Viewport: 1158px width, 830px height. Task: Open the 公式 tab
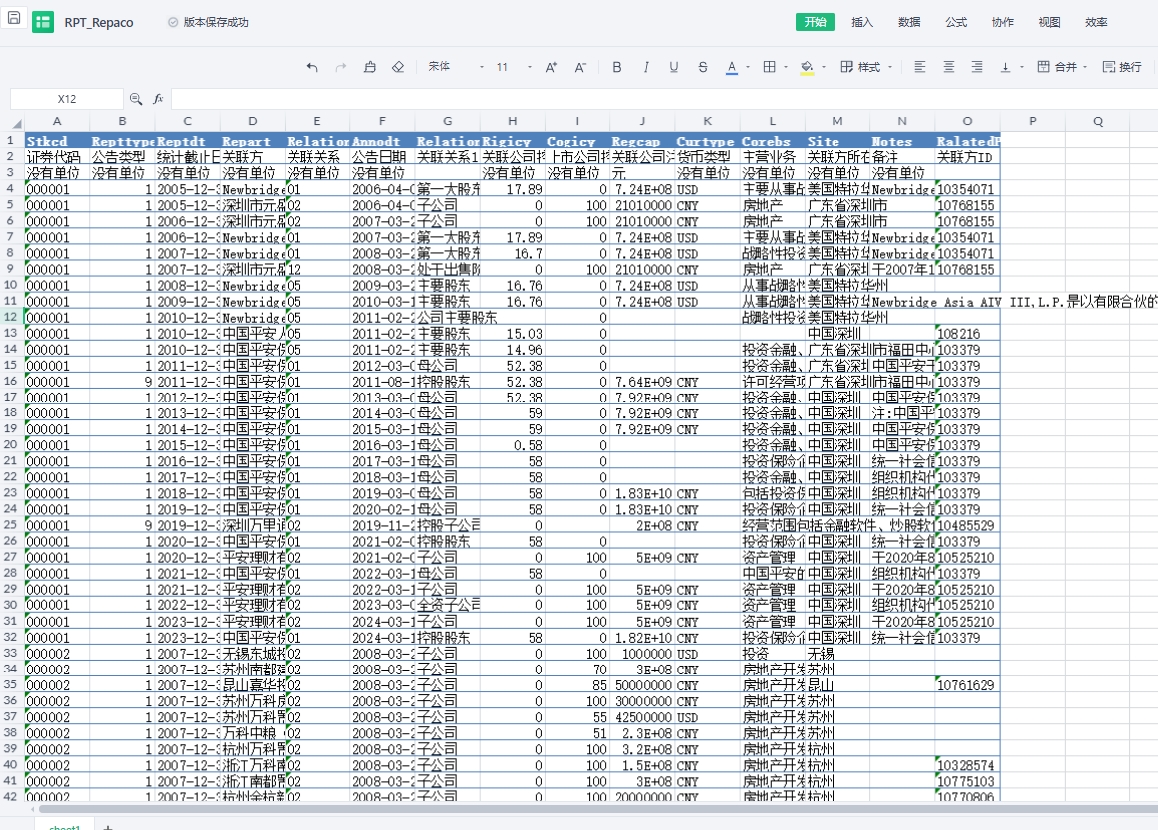pyautogui.click(x=956, y=22)
